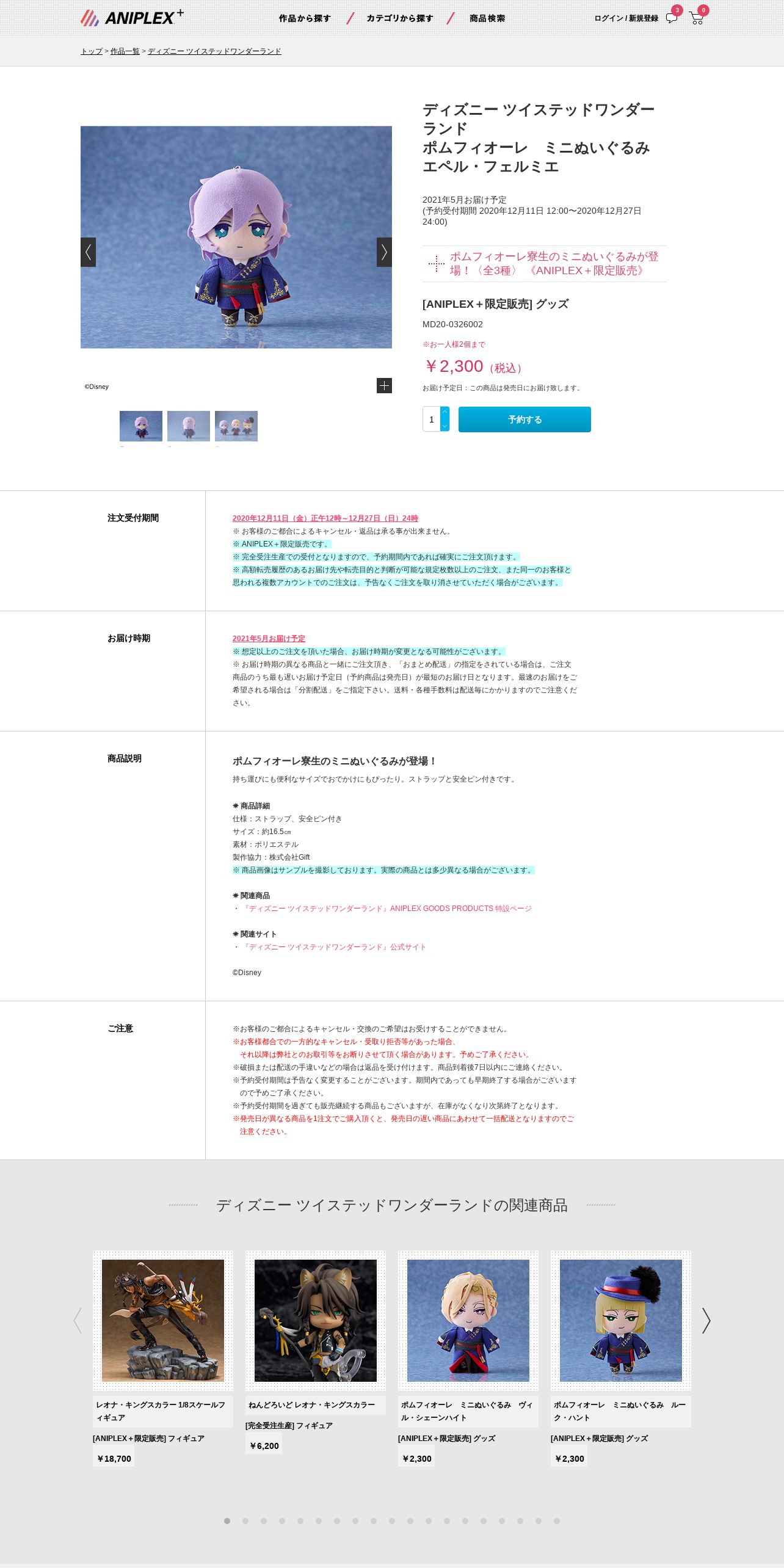Click the ご注意 row heading
Image resolution: width=784 pixels, height=1568 pixels.
pyautogui.click(x=120, y=1028)
